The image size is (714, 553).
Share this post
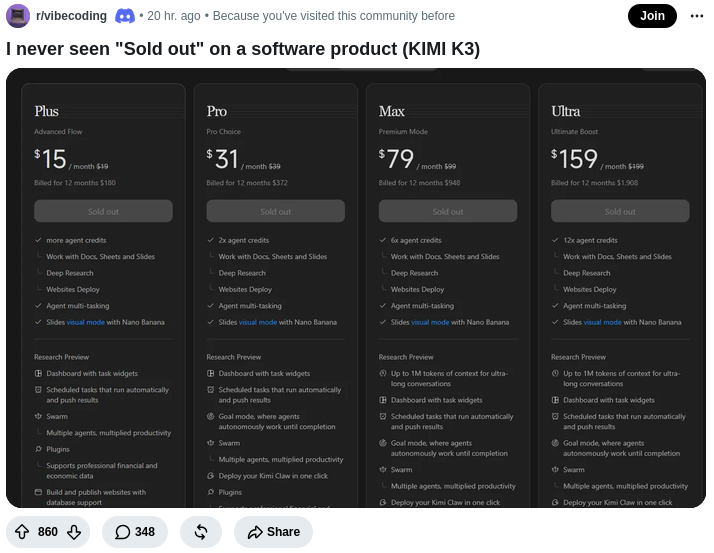273,532
